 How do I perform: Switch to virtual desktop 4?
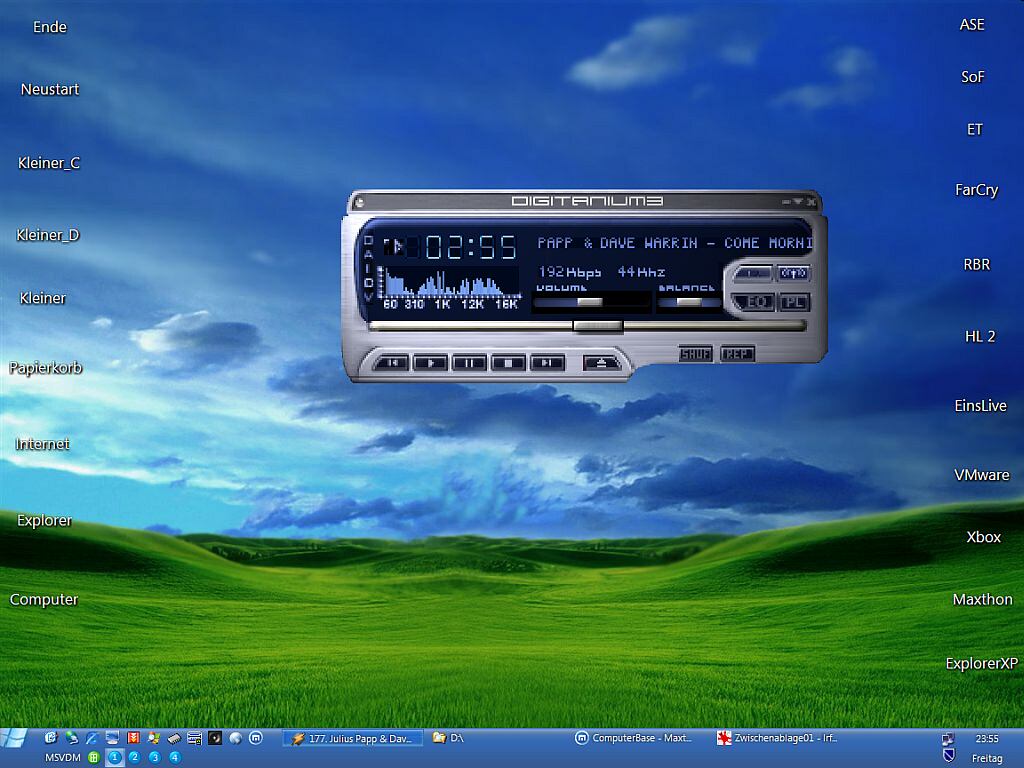[175, 758]
